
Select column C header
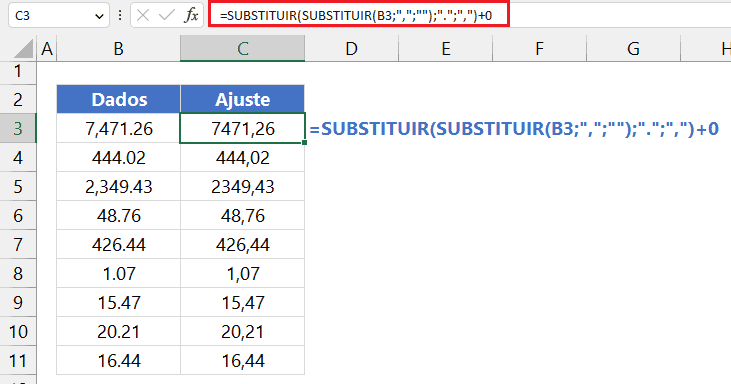click(242, 48)
